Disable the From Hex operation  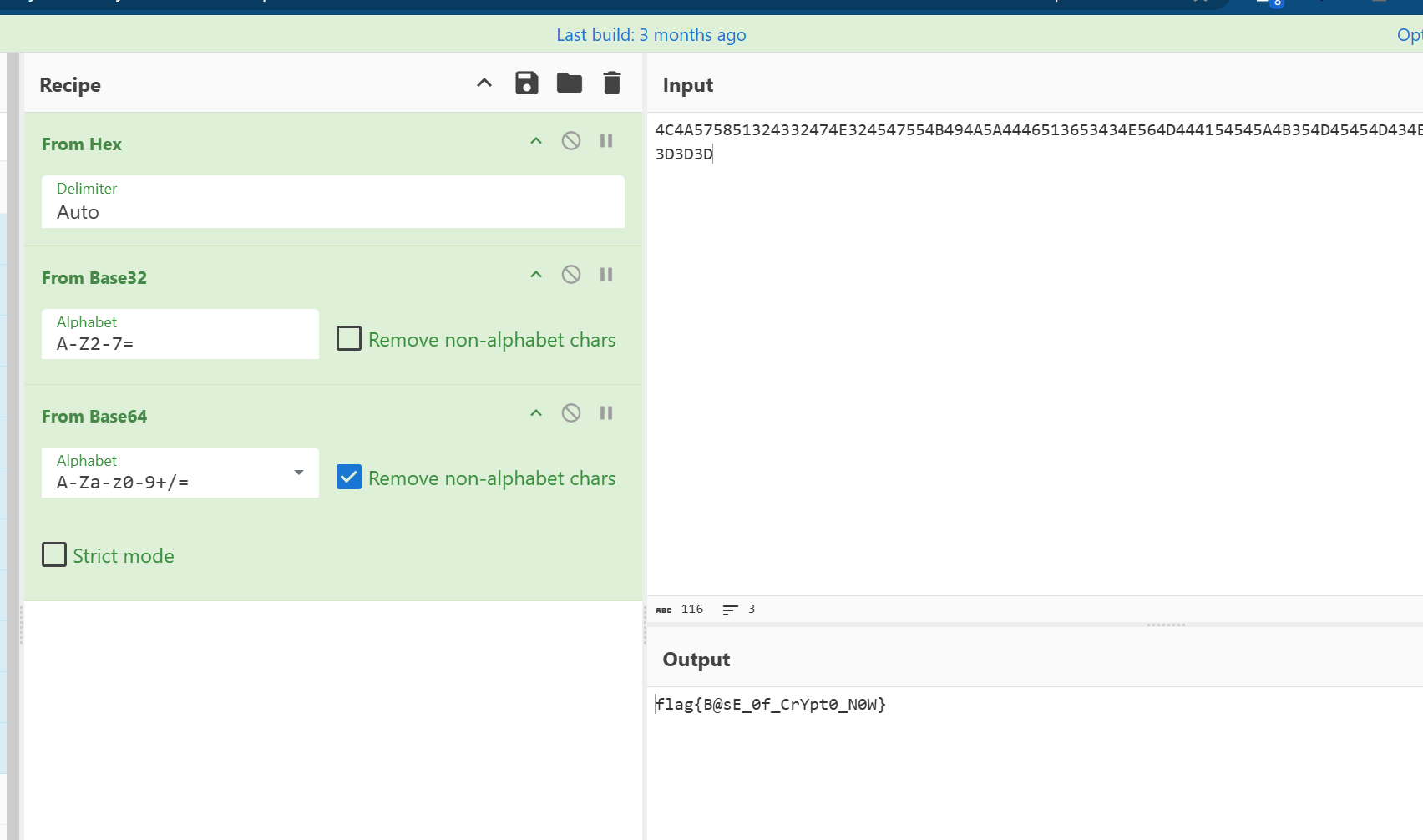click(571, 141)
